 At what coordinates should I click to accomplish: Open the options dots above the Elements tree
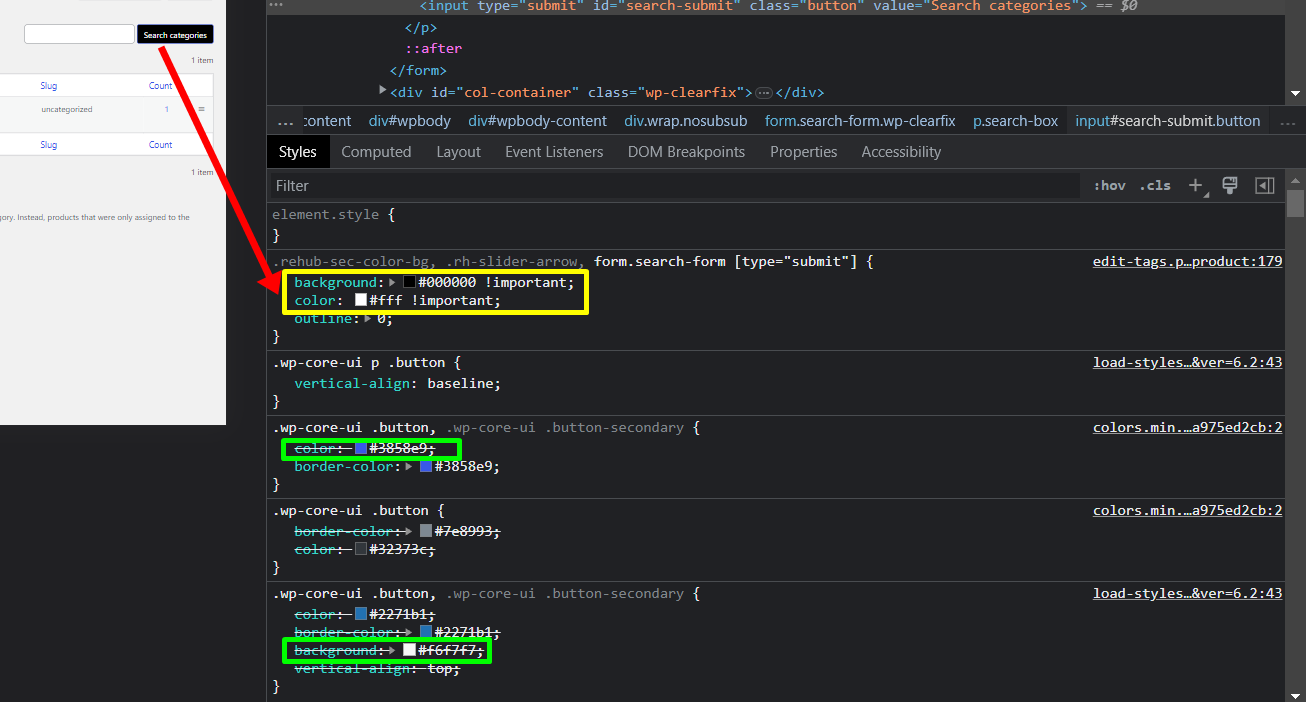[x=276, y=6]
